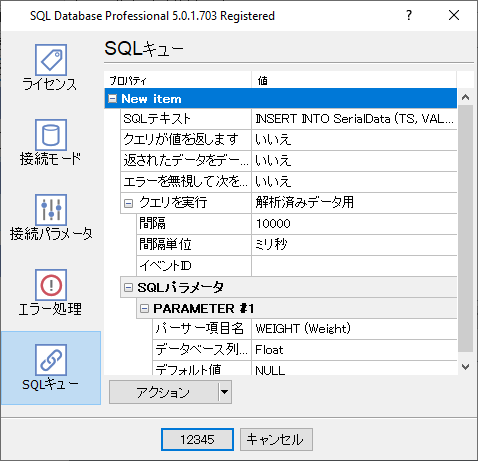Select the 返されたデータをデー... property

(186, 161)
